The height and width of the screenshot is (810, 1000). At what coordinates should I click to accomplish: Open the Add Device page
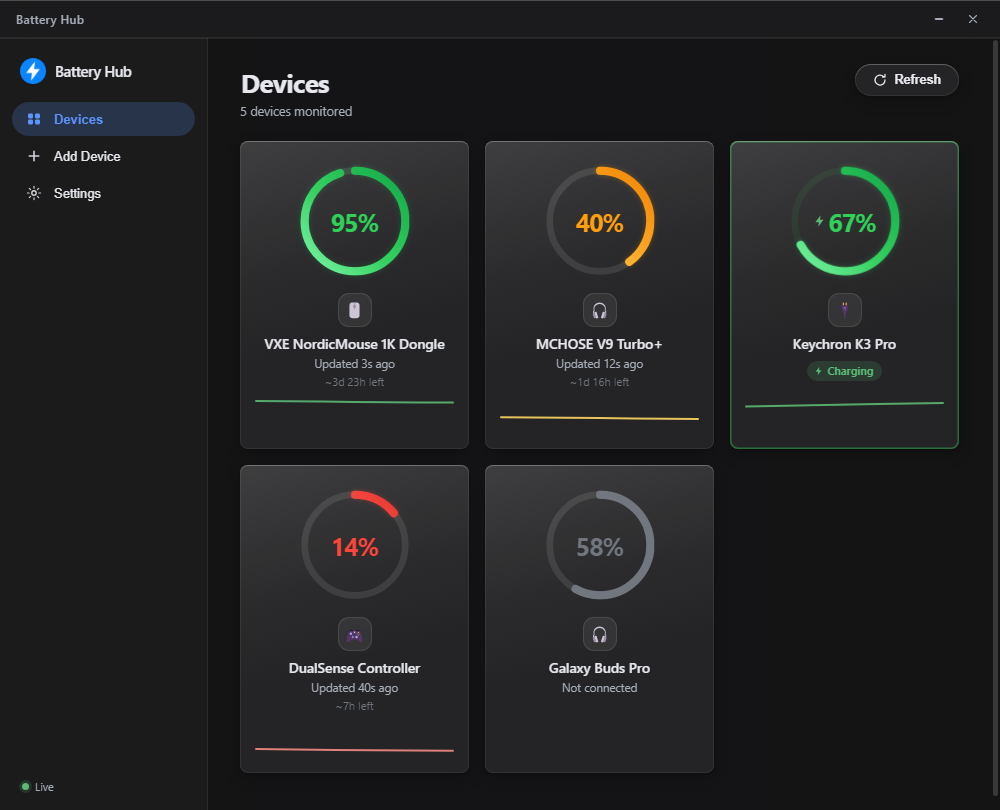click(x=103, y=156)
